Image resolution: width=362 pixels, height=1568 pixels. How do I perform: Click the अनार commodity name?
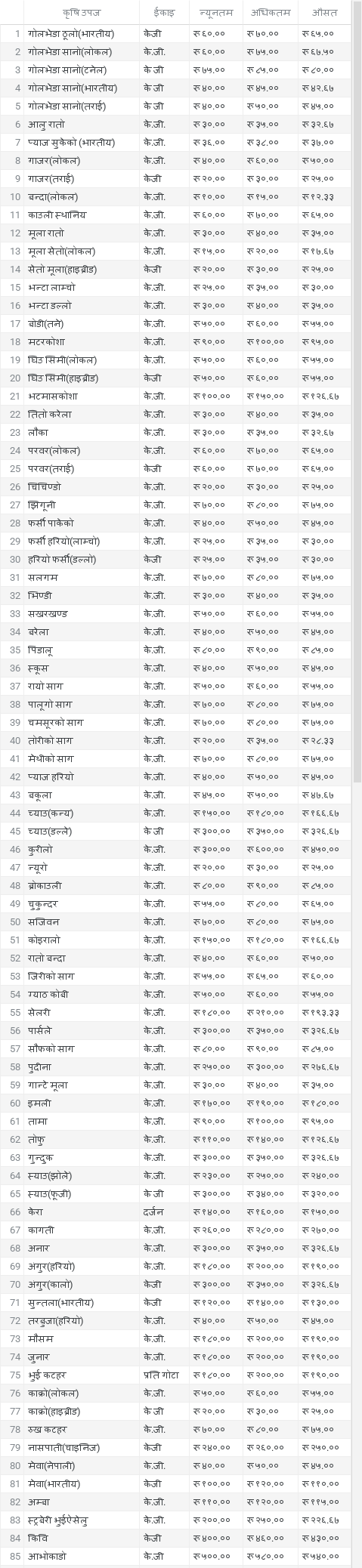[39, 1248]
